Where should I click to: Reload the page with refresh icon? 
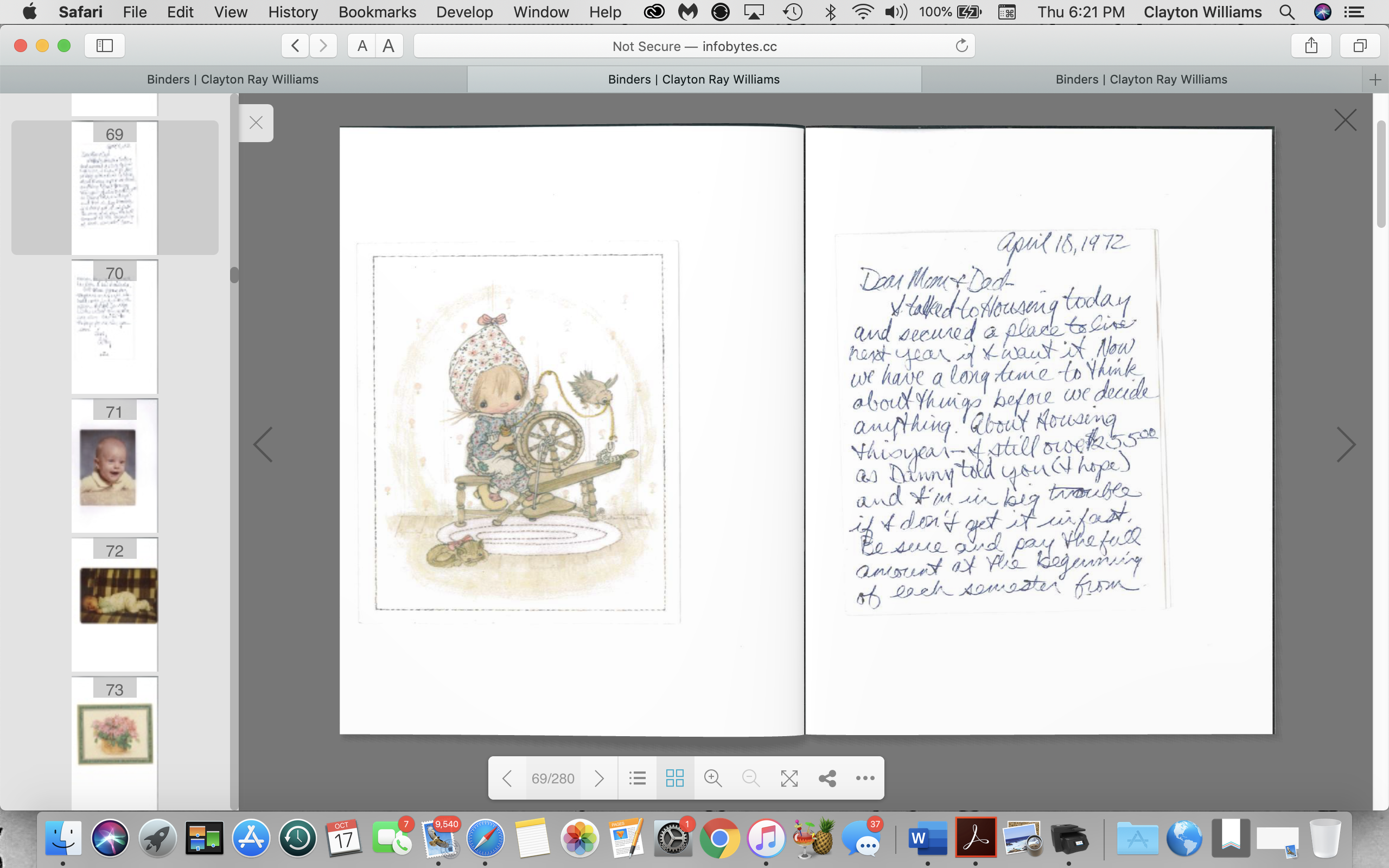click(961, 46)
